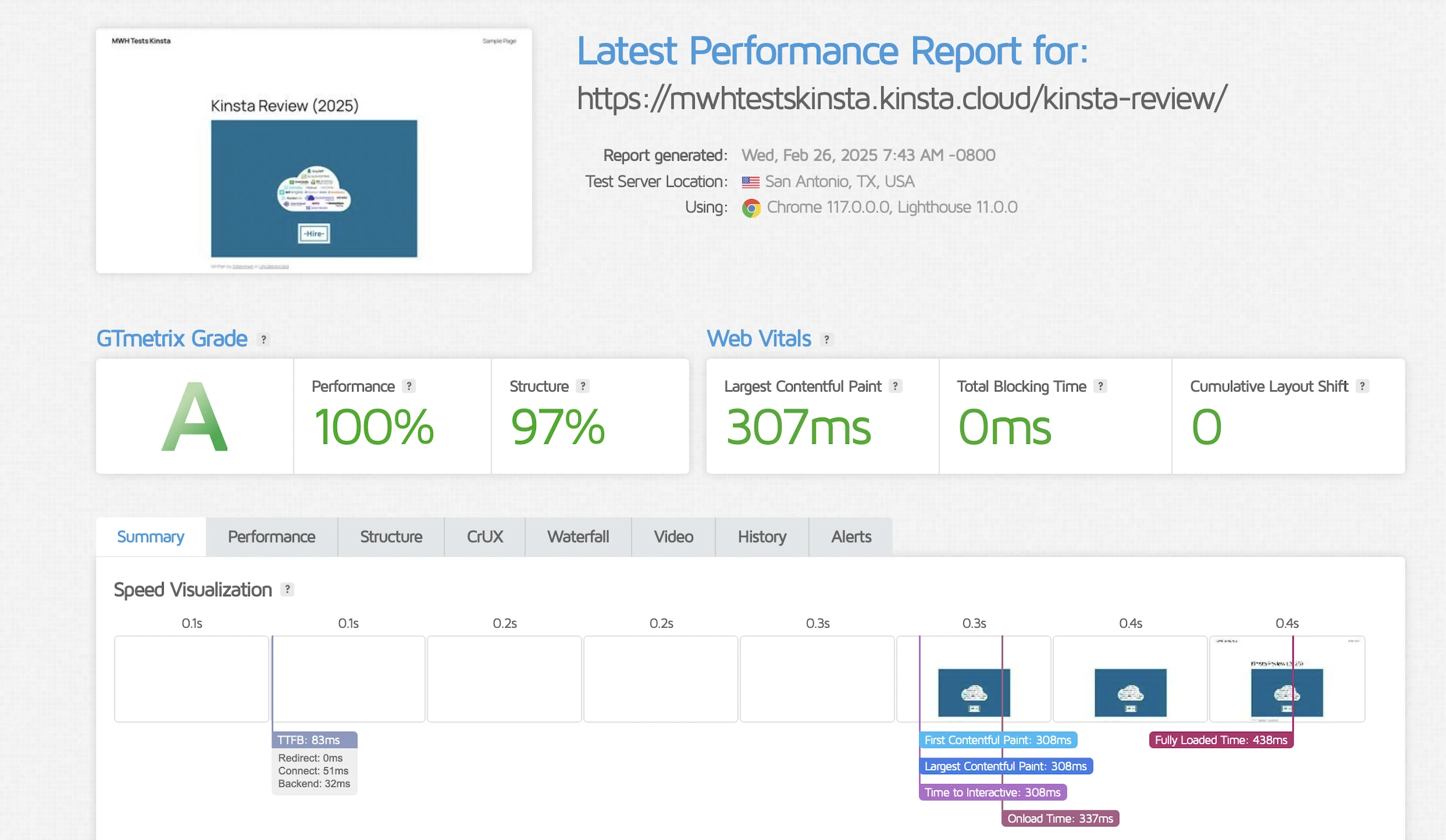Open the CrUX tab
The width and height of the screenshot is (1446, 840).
pyautogui.click(x=485, y=537)
